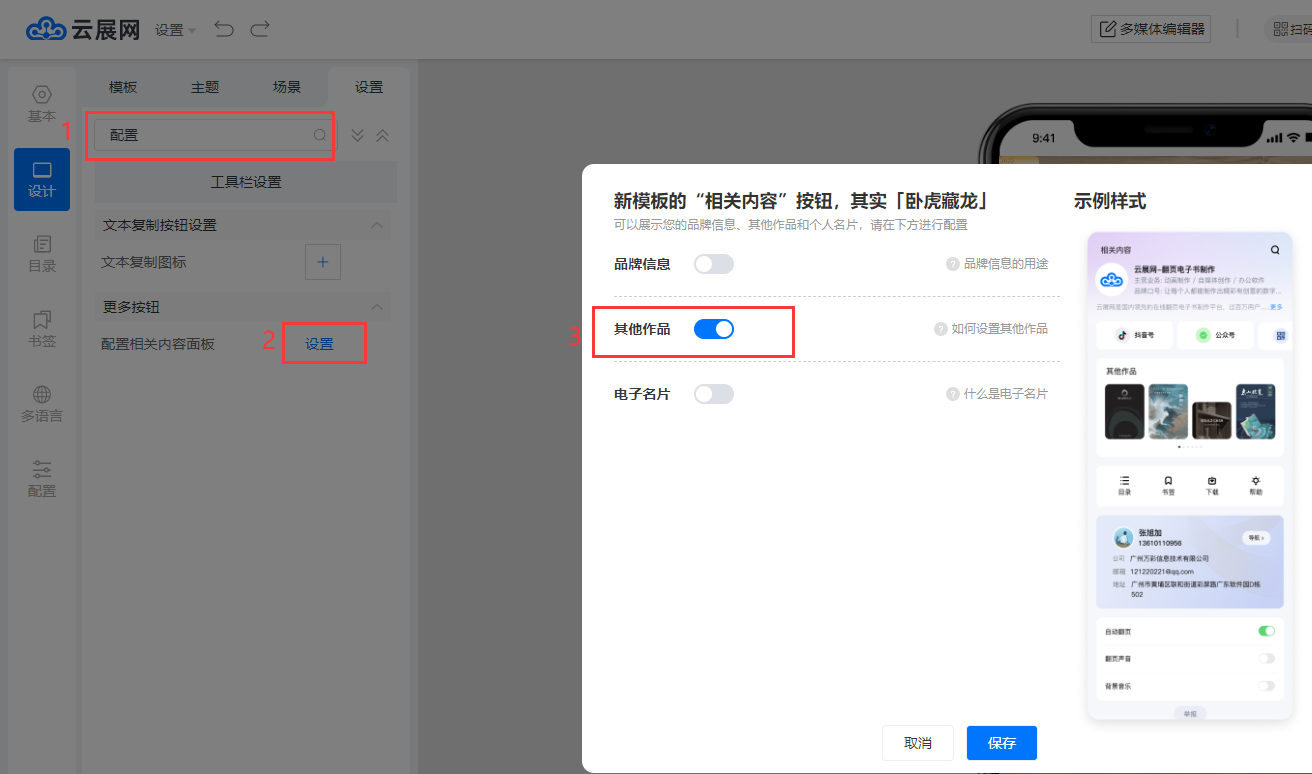
Task: Collapse the 文本复制按钮设置 section
Action: pos(377,225)
